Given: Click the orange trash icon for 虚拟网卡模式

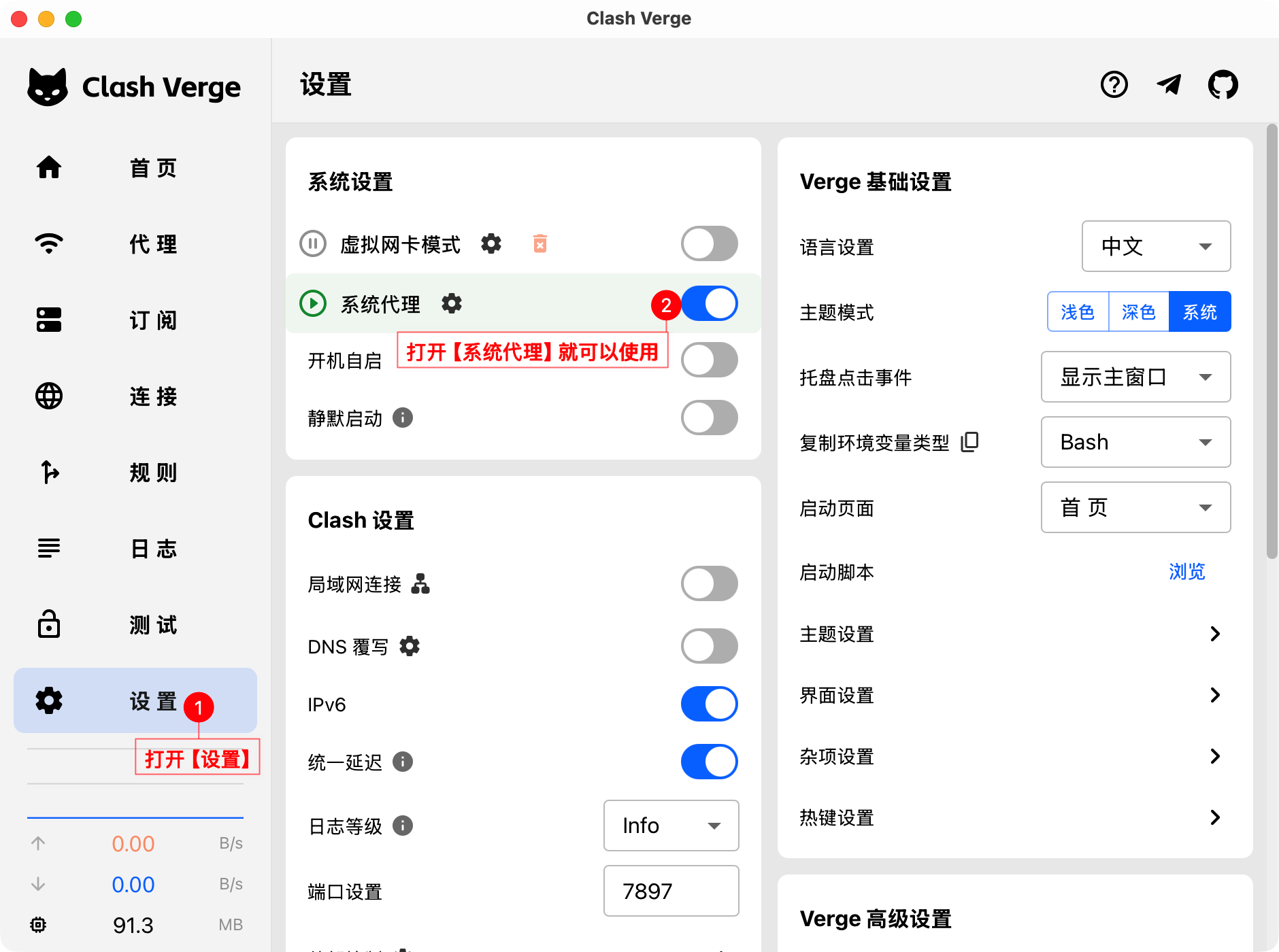Looking at the screenshot, I should [x=540, y=243].
